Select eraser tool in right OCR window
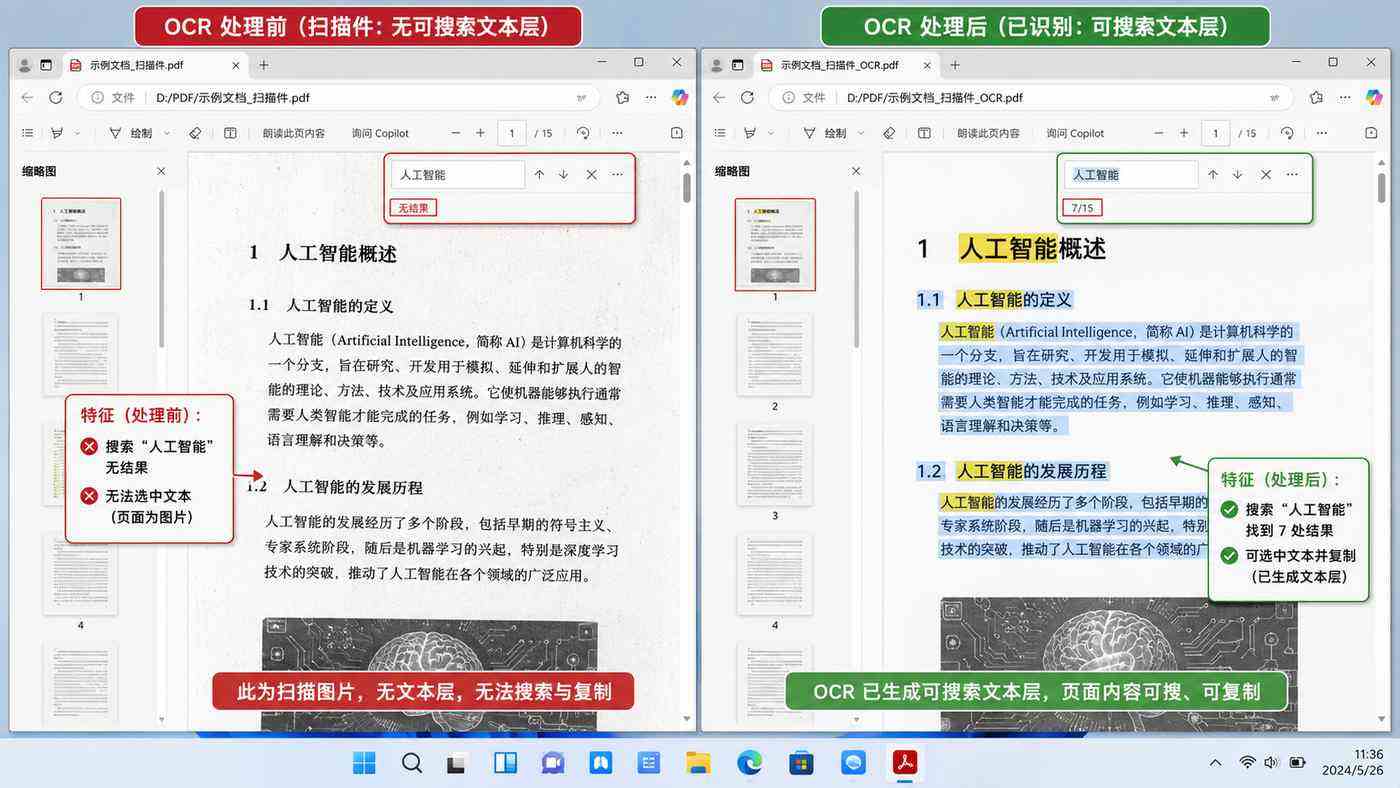This screenshot has height=788, width=1400. click(x=889, y=133)
